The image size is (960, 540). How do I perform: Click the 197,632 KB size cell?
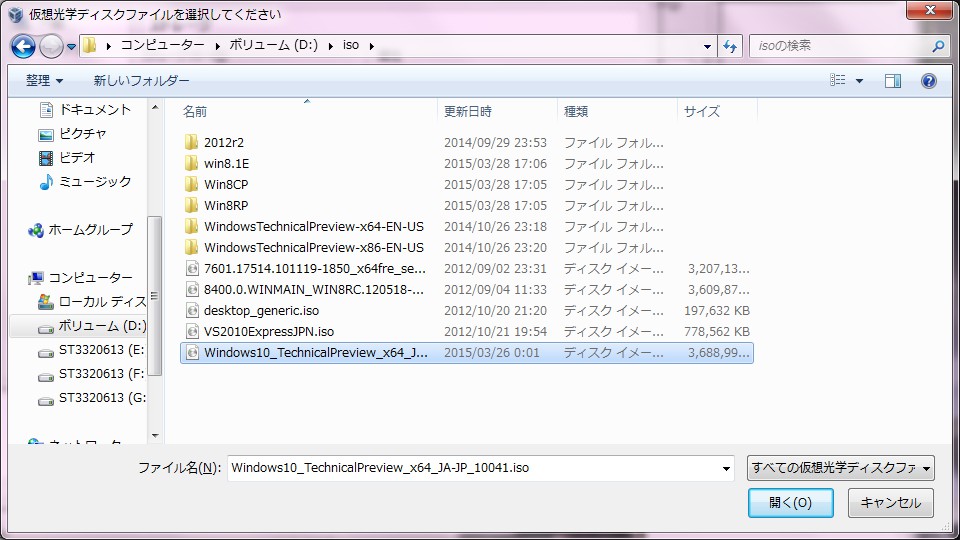click(x=717, y=310)
